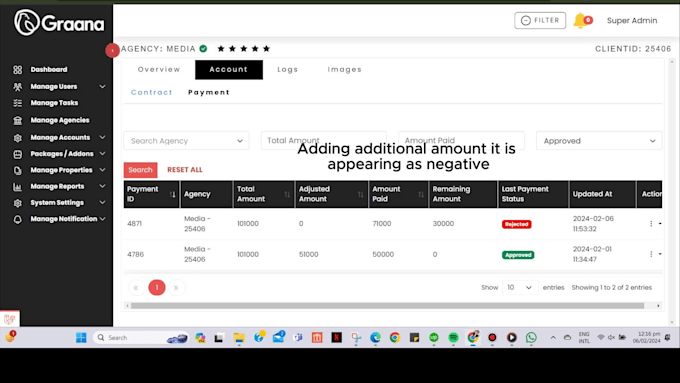This screenshot has width=680, height=383.
Task: Click the Manage Tasks list icon
Action: (17, 103)
